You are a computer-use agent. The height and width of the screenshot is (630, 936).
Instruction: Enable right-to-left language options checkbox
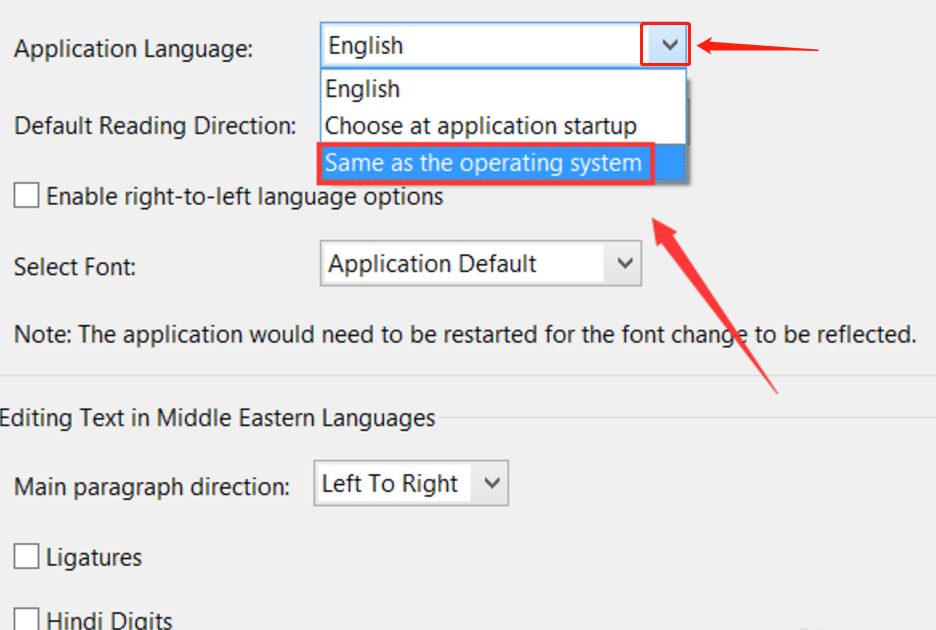click(x=27, y=196)
